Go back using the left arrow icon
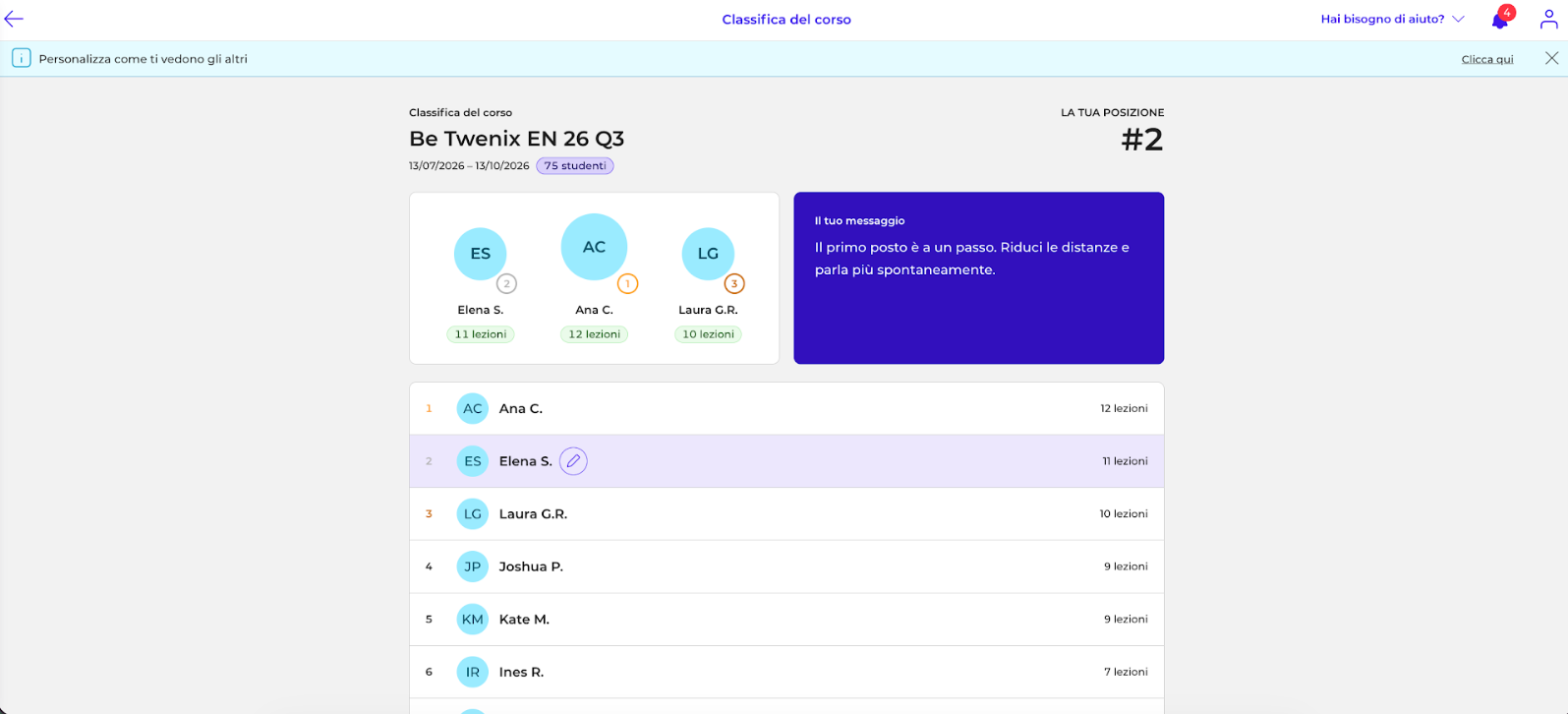This screenshot has width=1568, height=714. coord(14,19)
